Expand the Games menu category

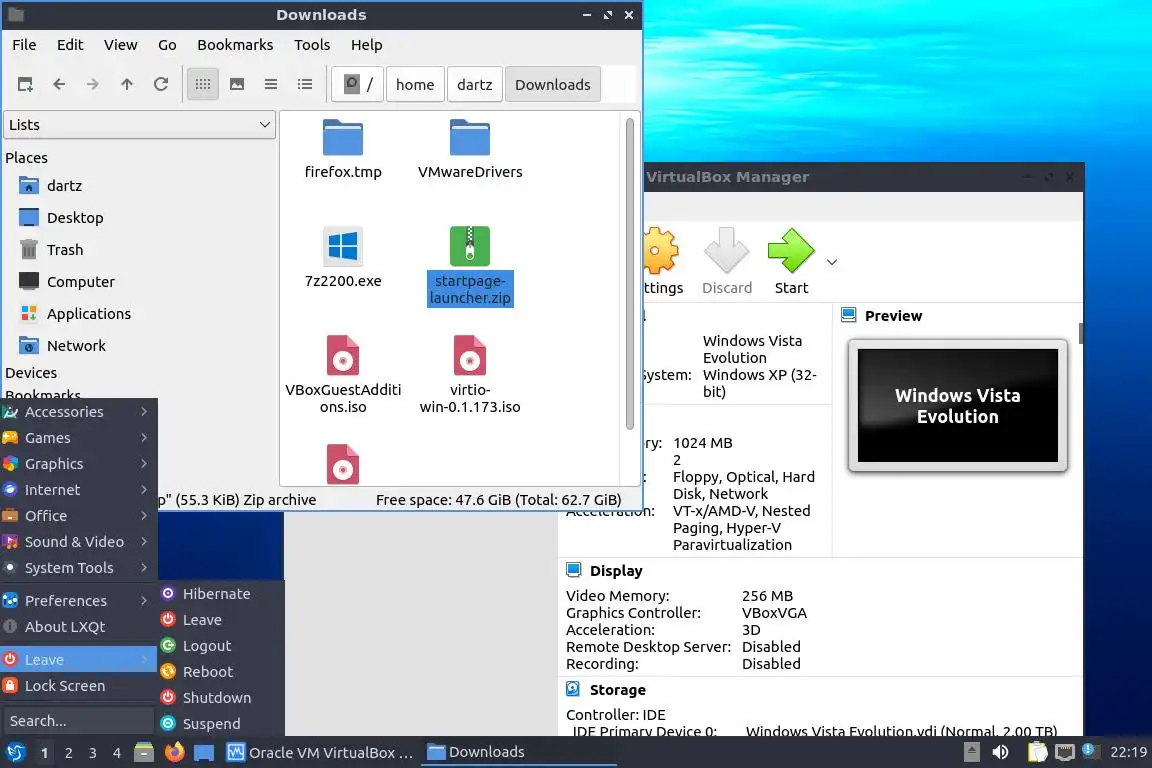[x=79, y=438]
